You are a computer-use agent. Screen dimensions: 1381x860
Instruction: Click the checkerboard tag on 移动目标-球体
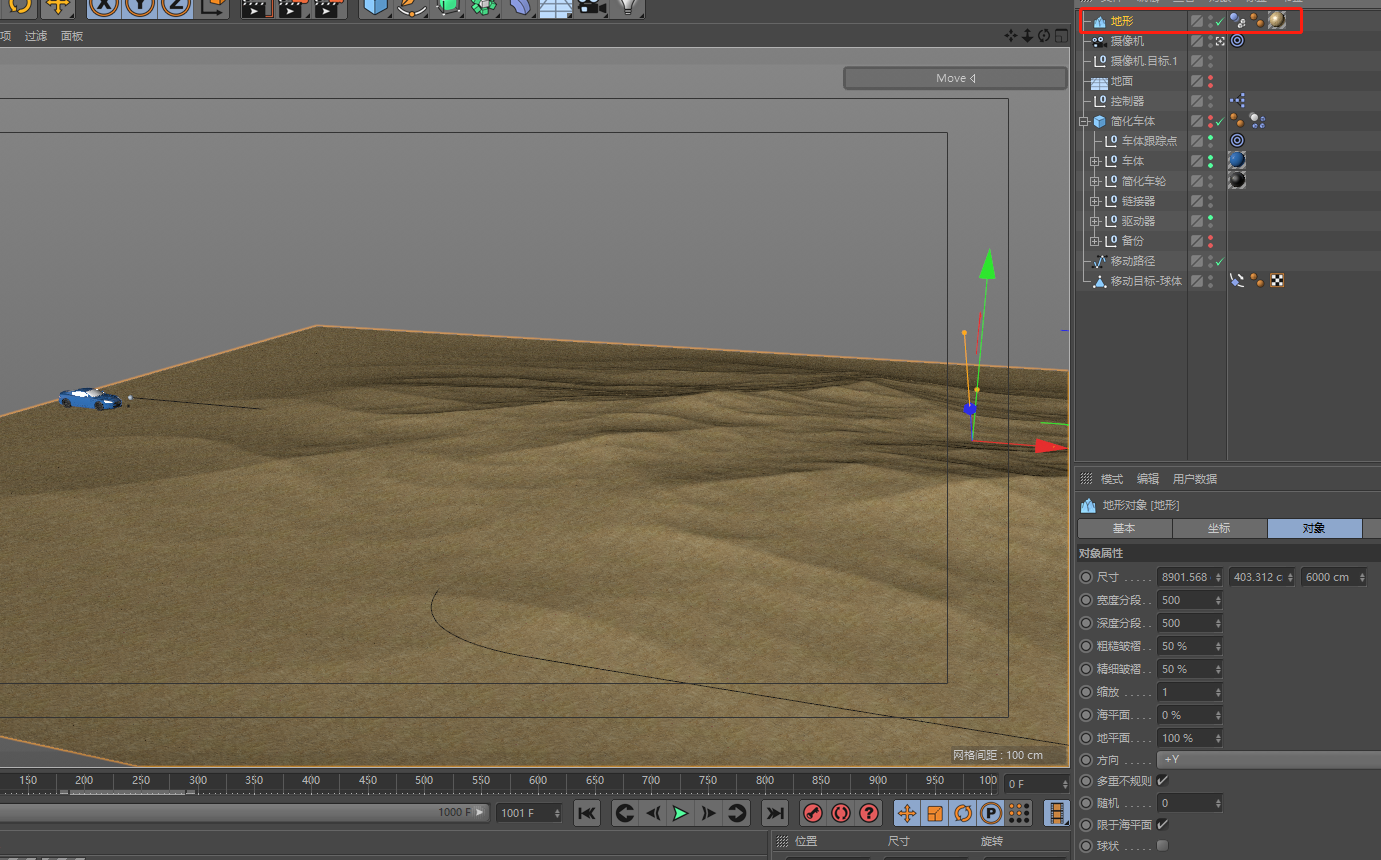click(1277, 281)
